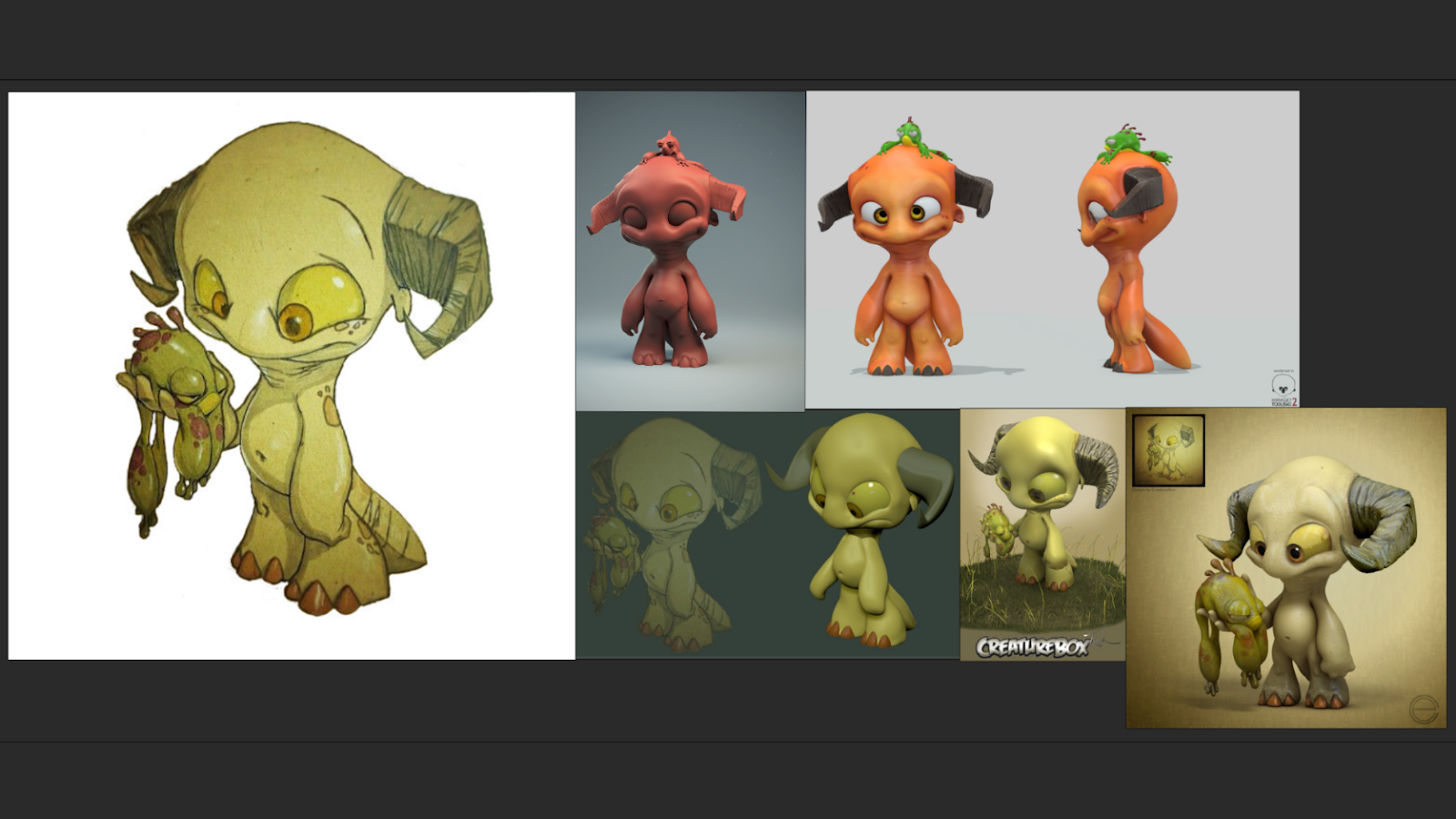Select the dark green sketch-and-sculpt comparison image
Screen dimensions: 1456x819
(x=768, y=534)
